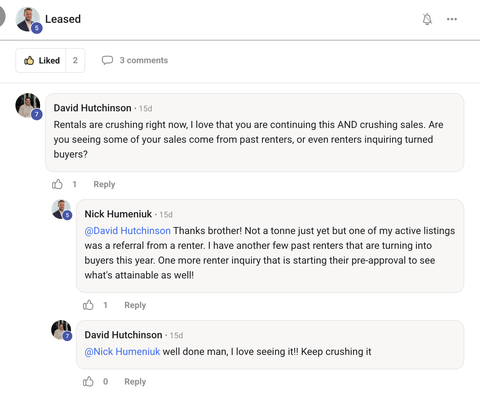Follow the @David Hutchinson mention link

click(x=127, y=231)
